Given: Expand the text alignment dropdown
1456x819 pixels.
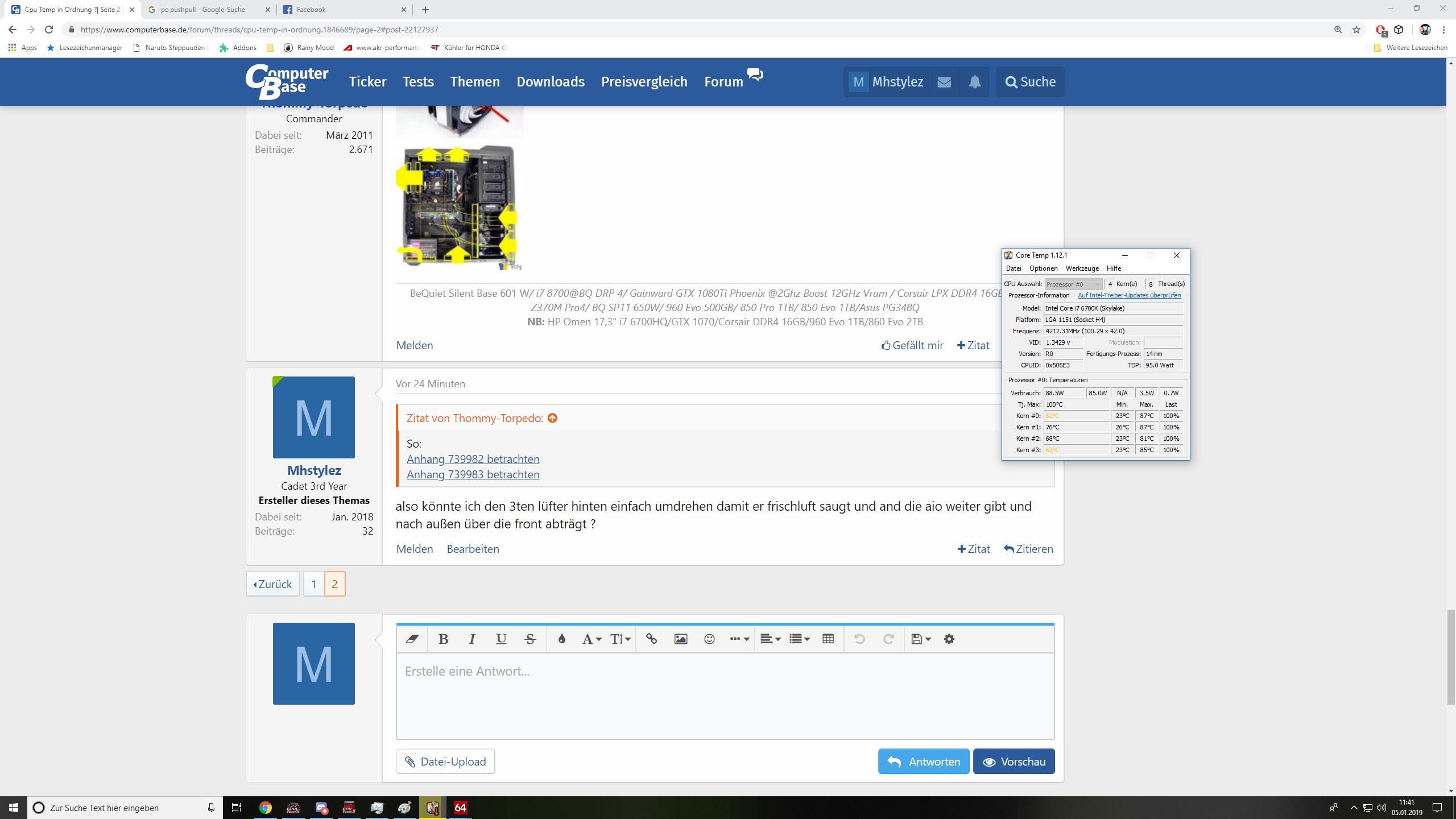Looking at the screenshot, I should pyautogui.click(x=770, y=639).
